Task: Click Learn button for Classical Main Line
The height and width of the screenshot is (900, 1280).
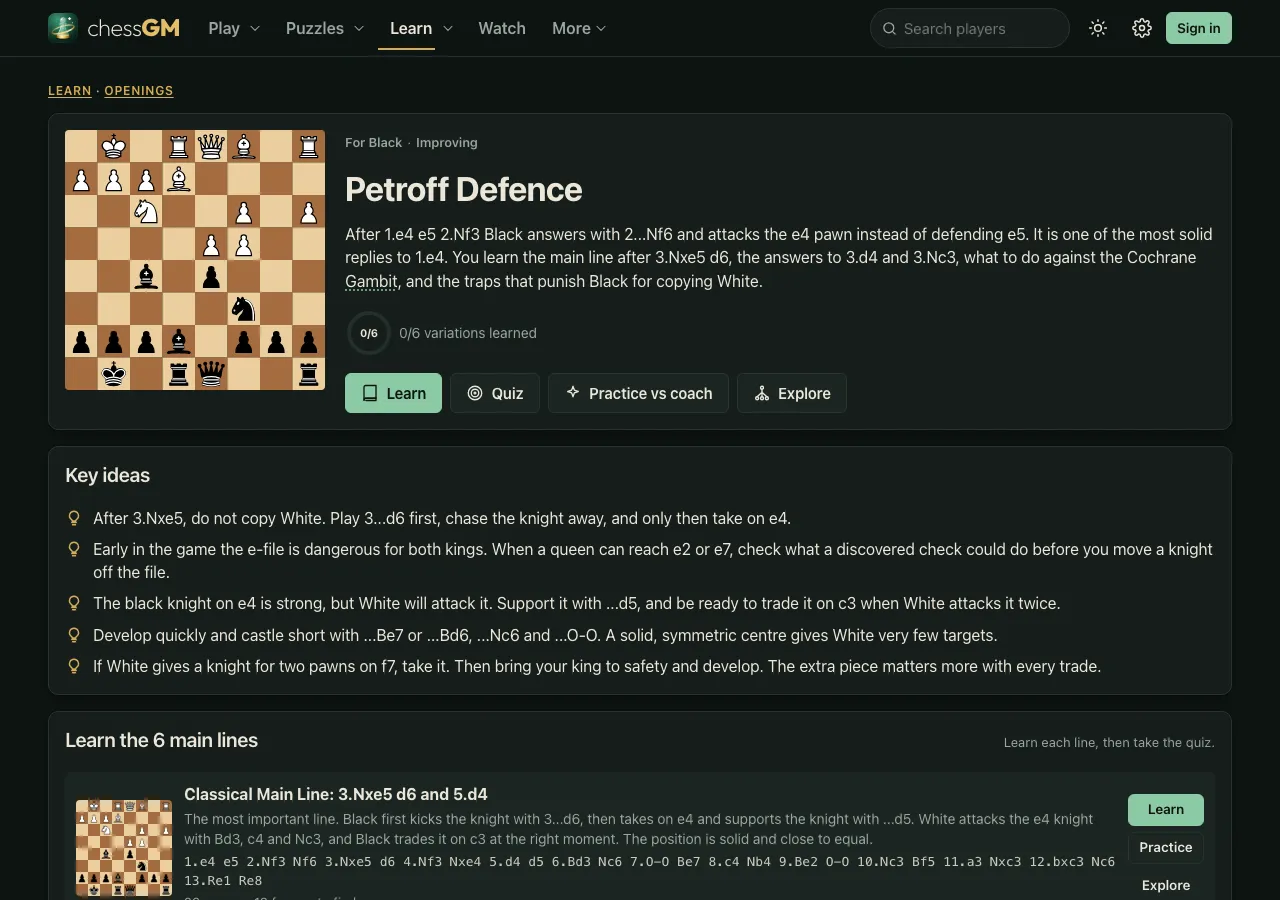Action: pos(1166,810)
